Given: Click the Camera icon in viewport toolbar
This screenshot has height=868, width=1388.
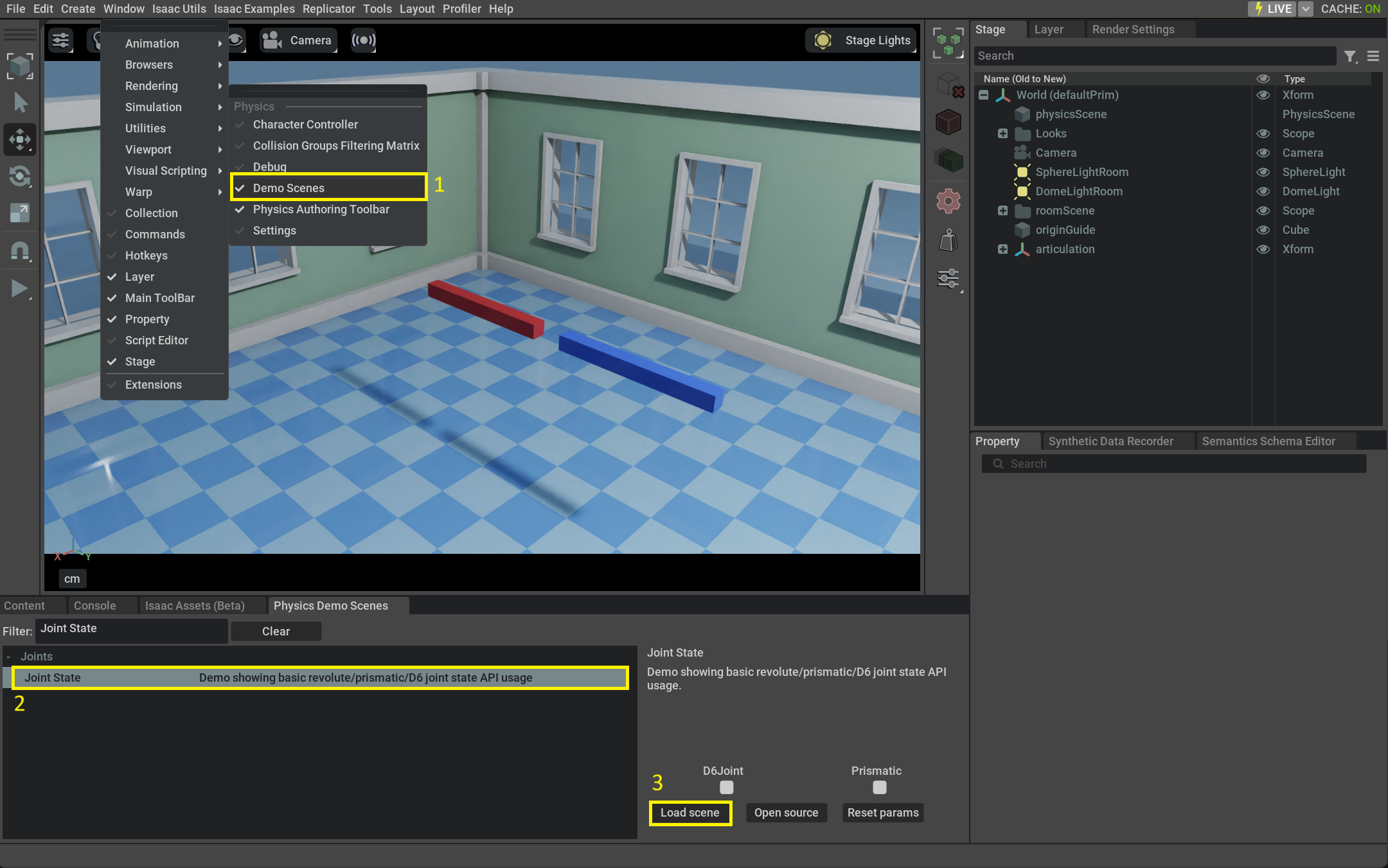Looking at the screenshot, I should click(272, 40).
